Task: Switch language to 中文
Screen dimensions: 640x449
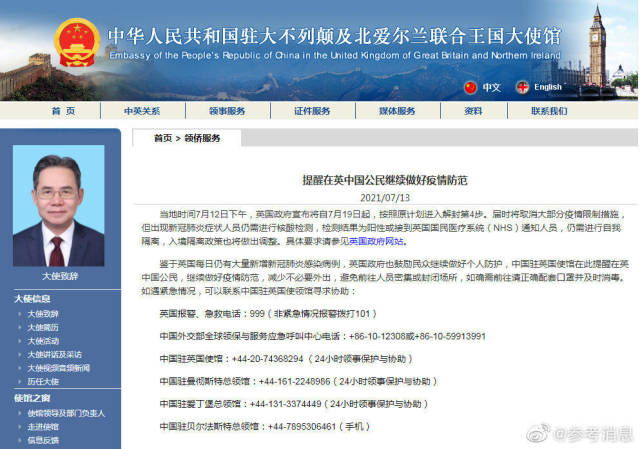Action: 491,87
